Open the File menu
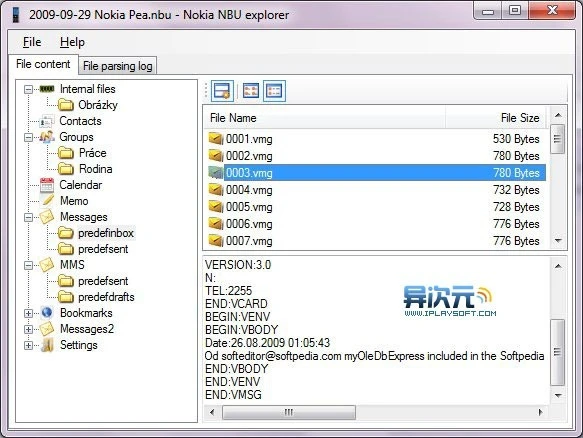This screenshot has height=438, width=583. [32, 42]
